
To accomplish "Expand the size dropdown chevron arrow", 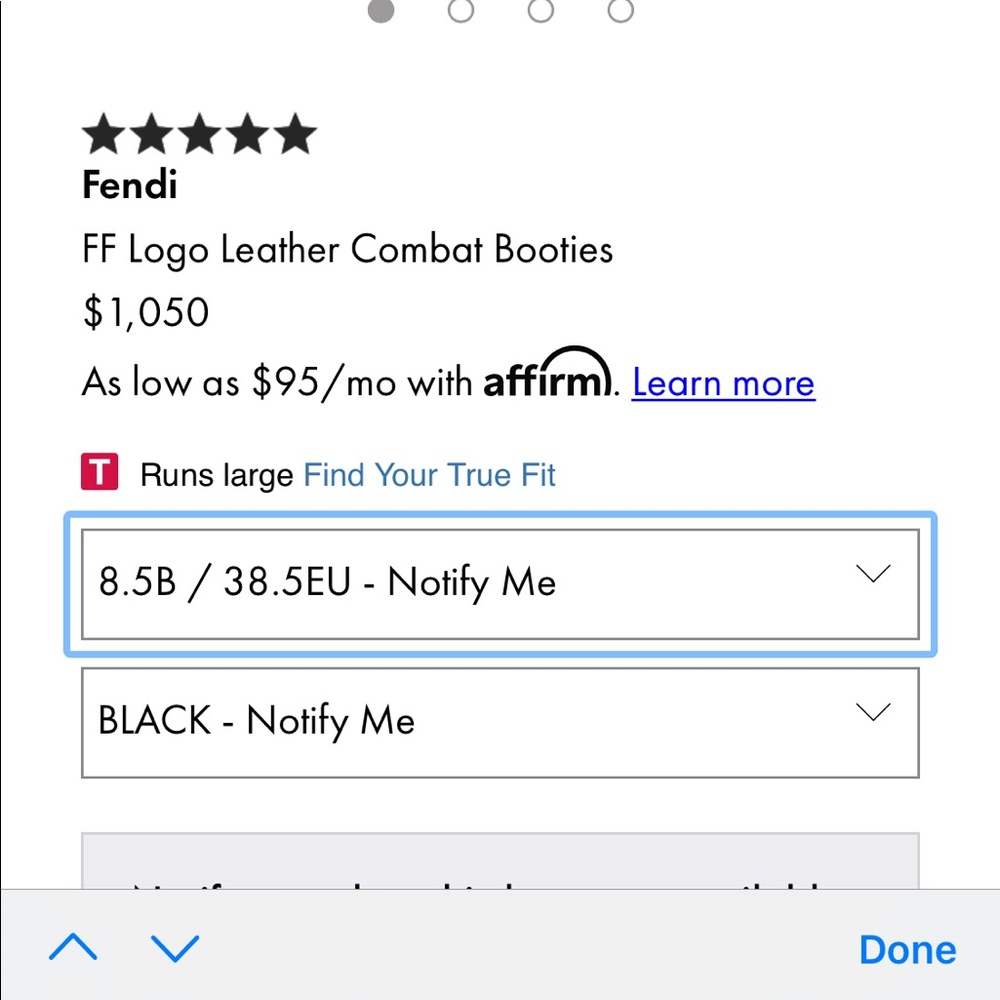I will (x=873, y=573).
